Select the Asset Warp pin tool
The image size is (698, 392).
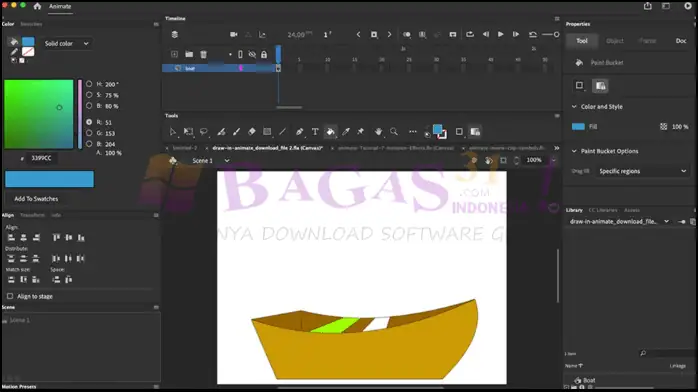361,132
